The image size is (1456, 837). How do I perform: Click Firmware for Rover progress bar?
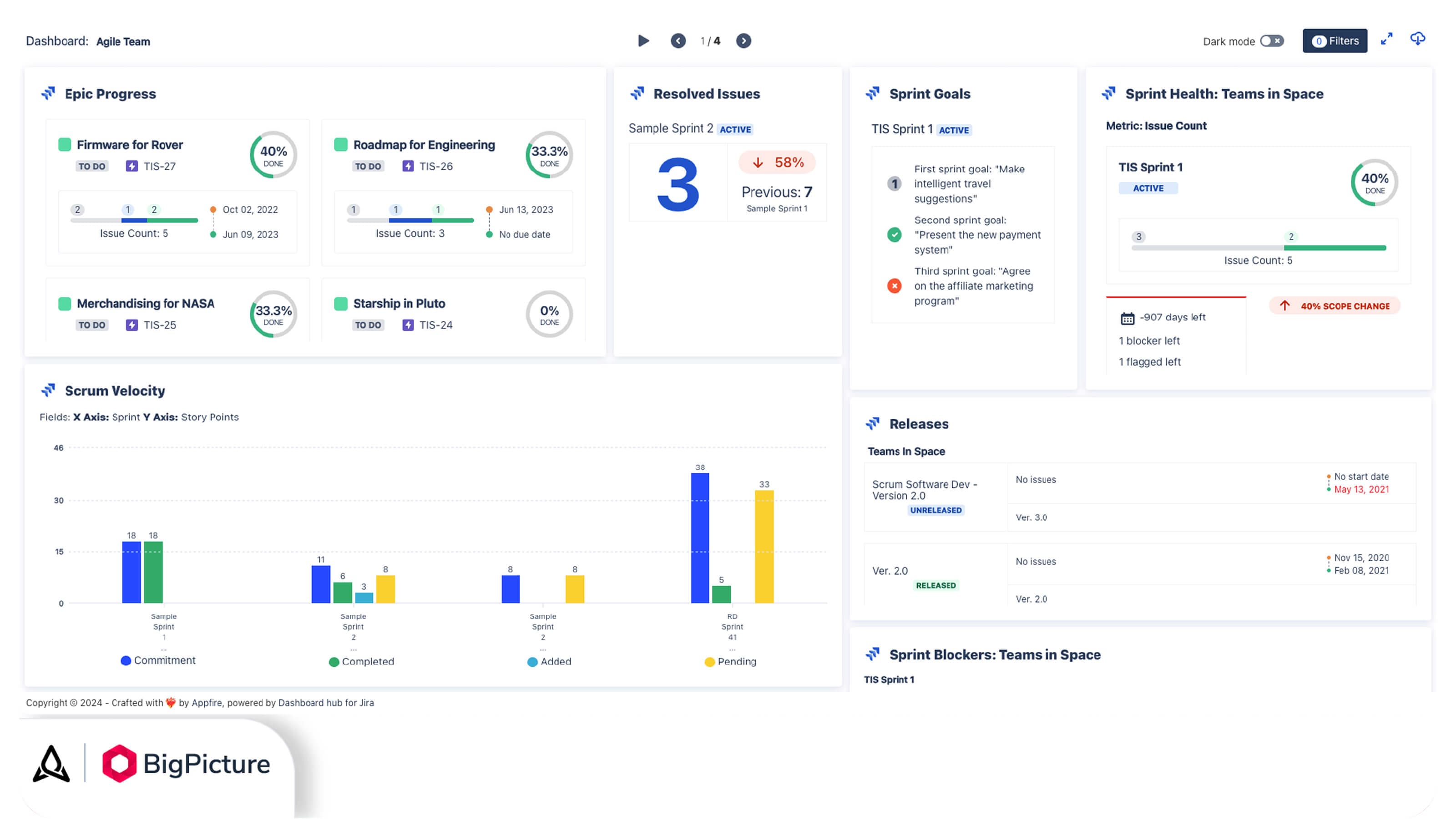click(134, 220)
